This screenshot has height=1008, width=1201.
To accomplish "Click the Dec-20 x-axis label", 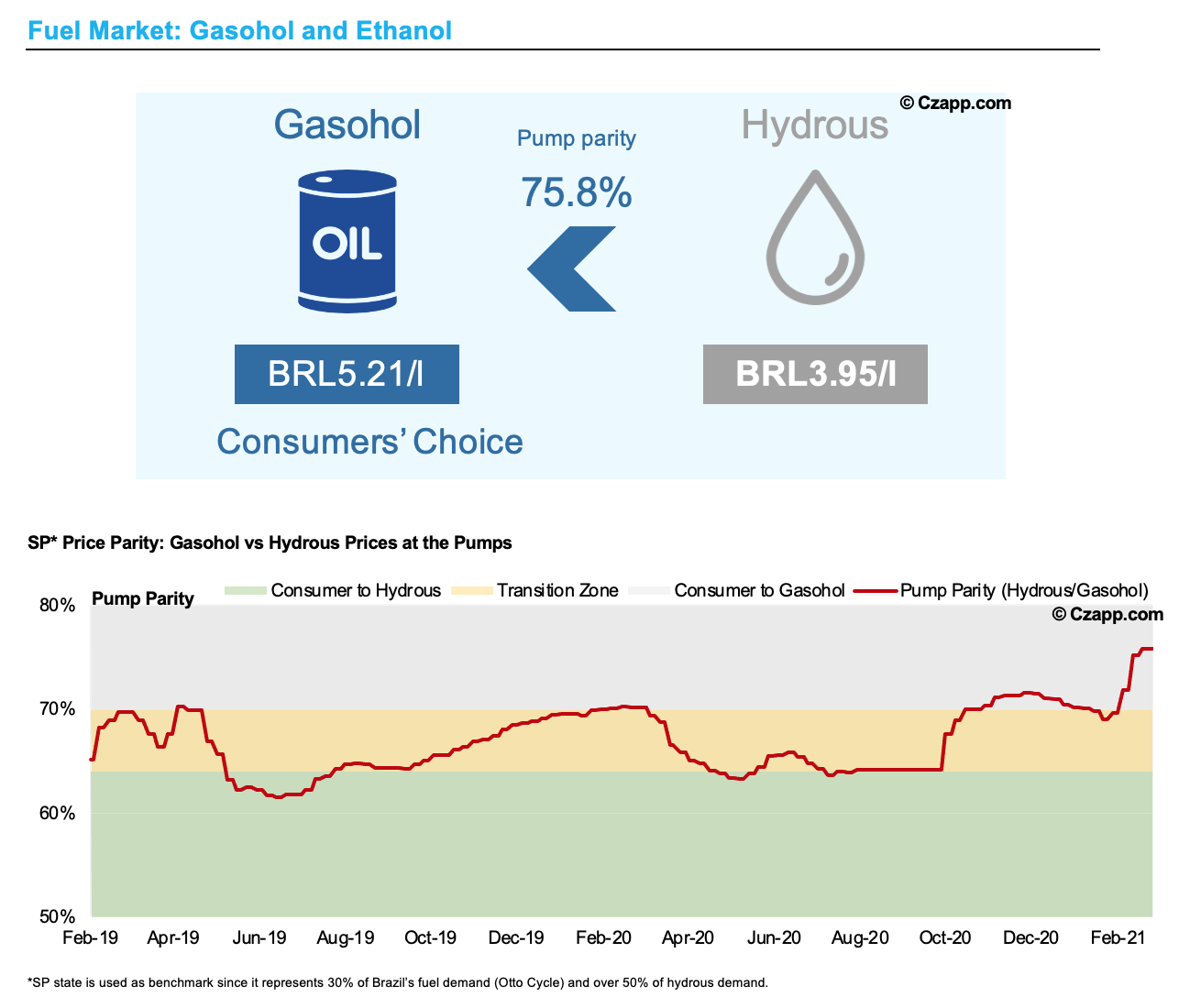I will click(1030, 938).
